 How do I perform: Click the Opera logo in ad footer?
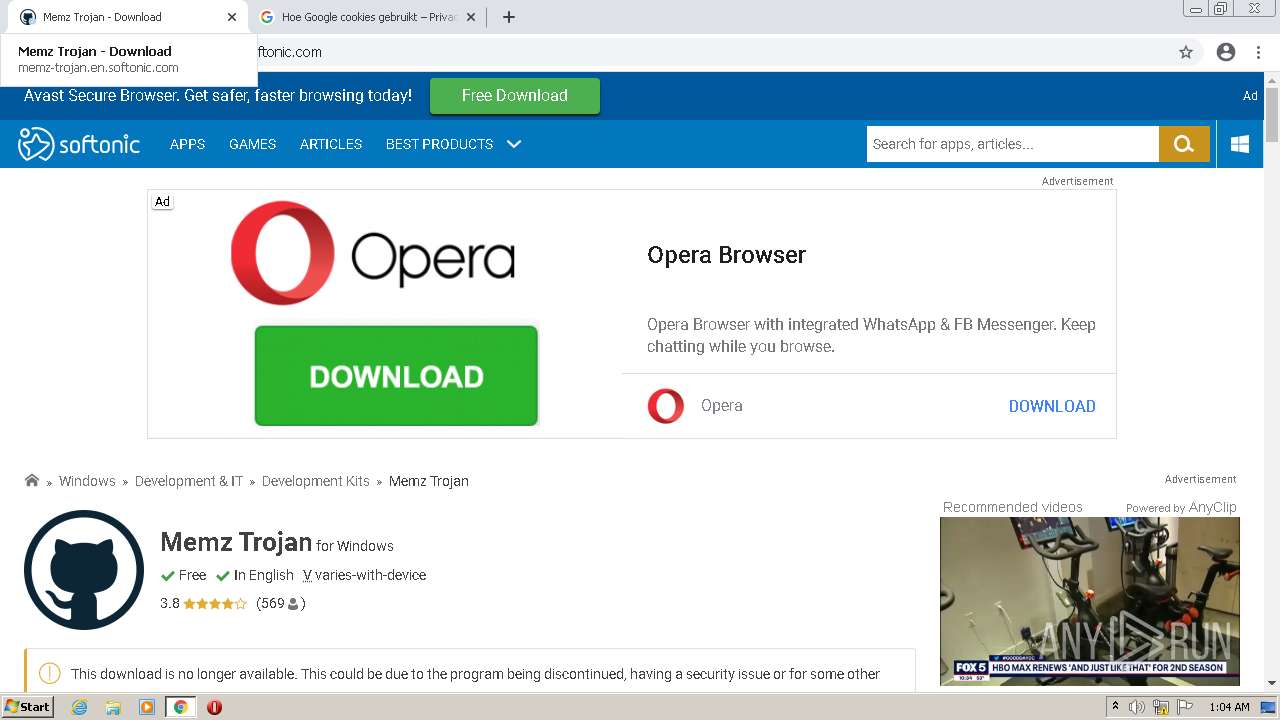[666, 406]
